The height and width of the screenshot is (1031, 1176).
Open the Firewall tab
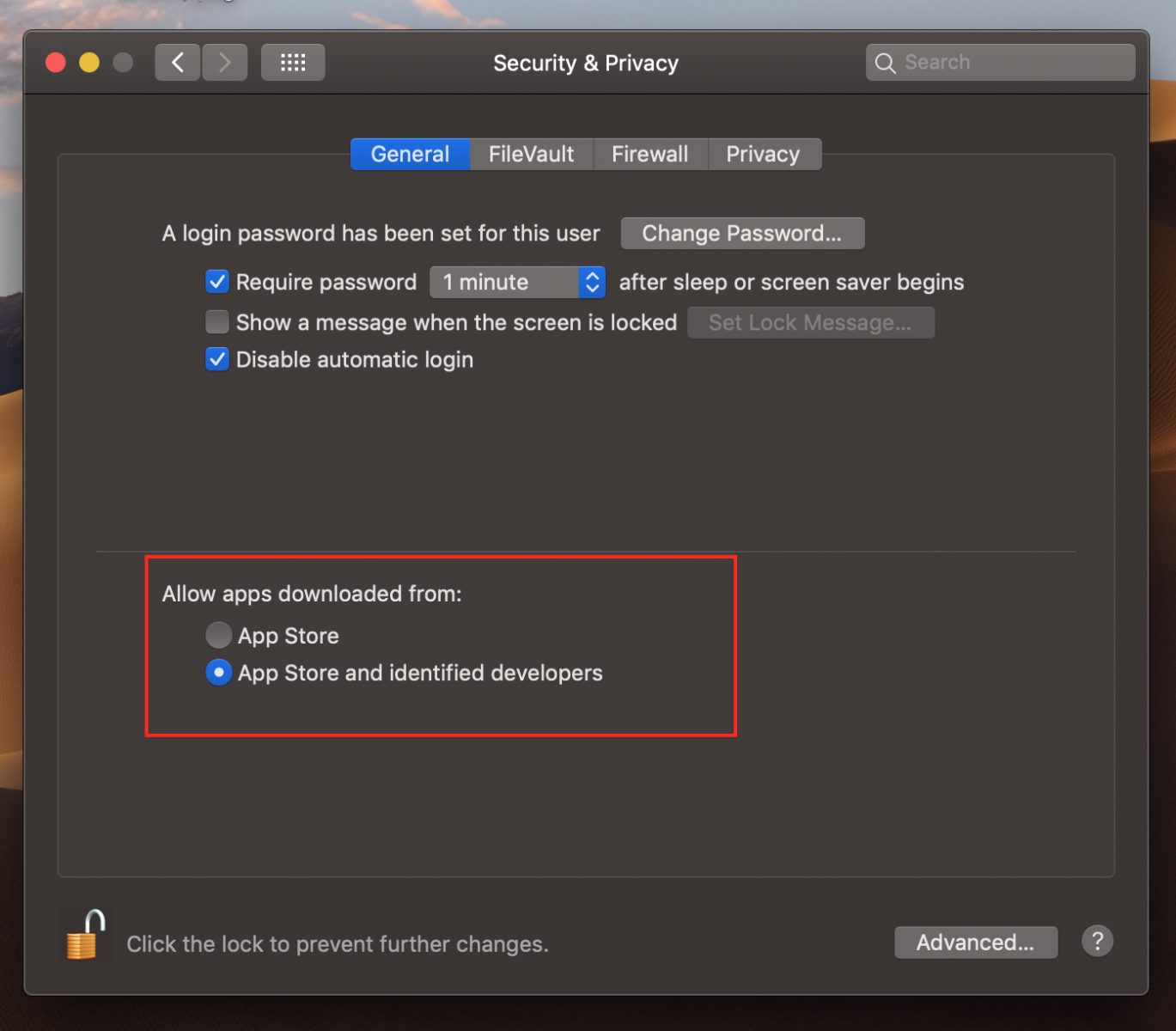click(x=649, y=155)
